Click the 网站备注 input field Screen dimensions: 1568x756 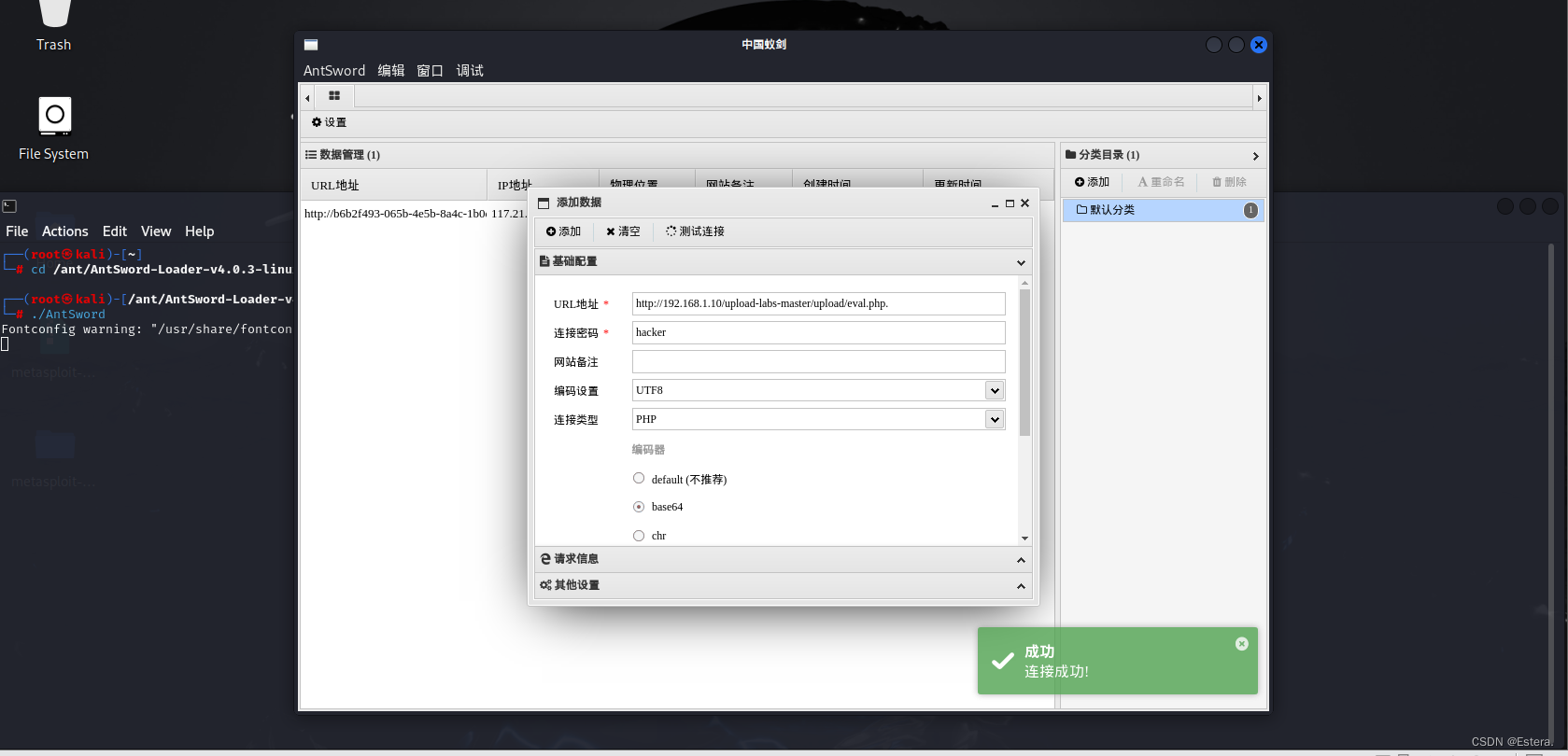click(x=819, y=361)
